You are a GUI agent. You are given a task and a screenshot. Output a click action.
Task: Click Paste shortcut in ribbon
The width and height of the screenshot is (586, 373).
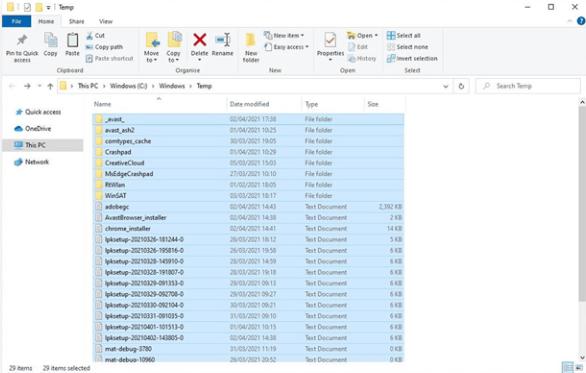pos(110,59)
